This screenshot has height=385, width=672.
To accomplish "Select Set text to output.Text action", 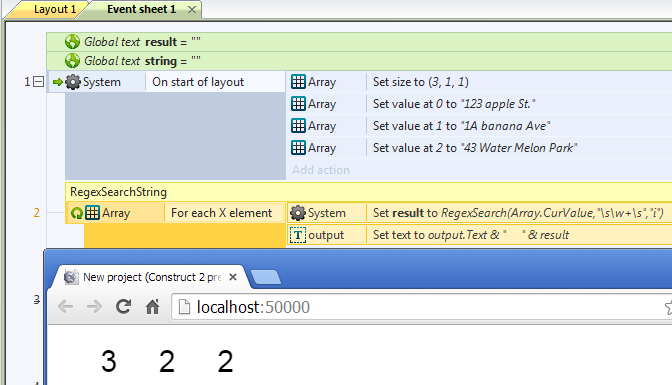I will click(x=471, y=235).
